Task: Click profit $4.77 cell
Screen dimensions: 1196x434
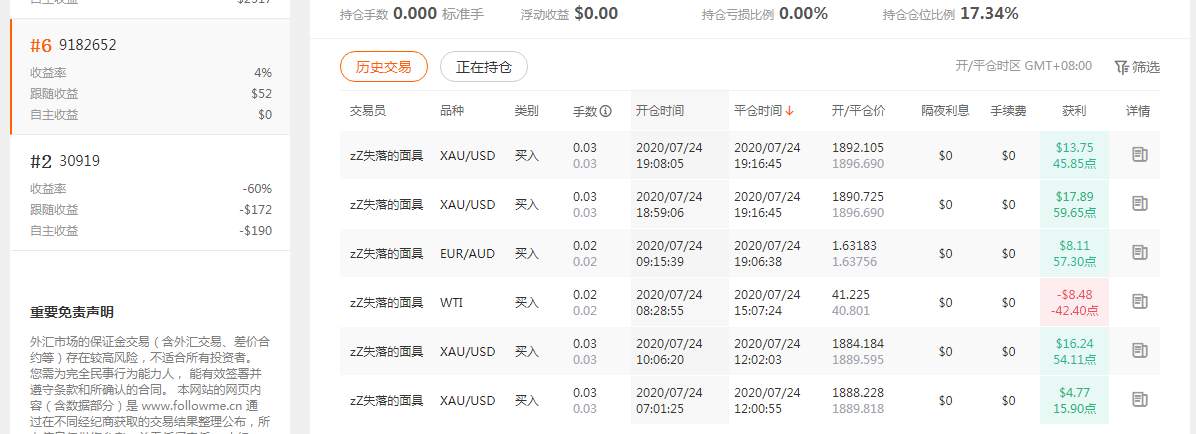Action: pyautogui.click(x=1074, y=400)
